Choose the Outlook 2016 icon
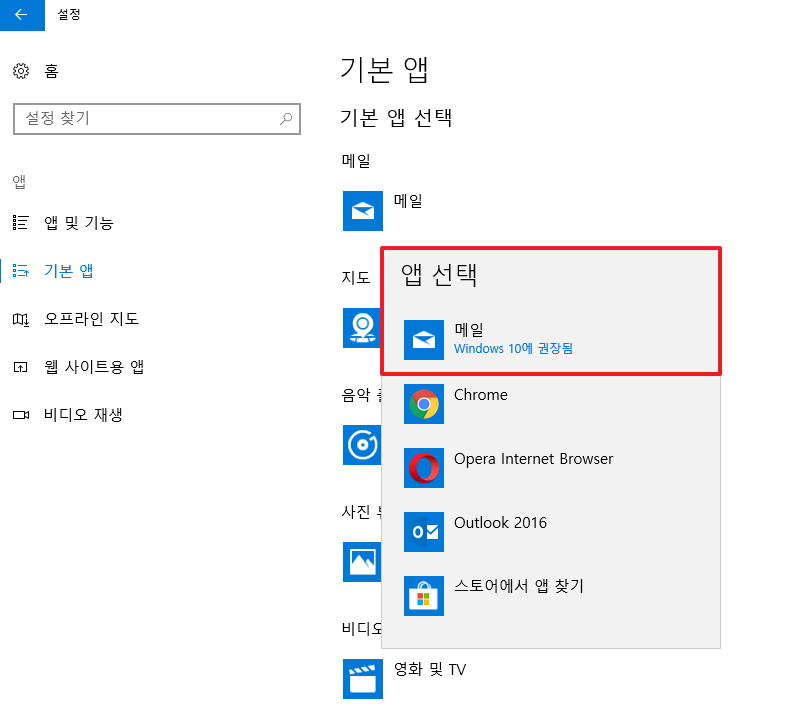Screen dimensions: 788x720 424,532
